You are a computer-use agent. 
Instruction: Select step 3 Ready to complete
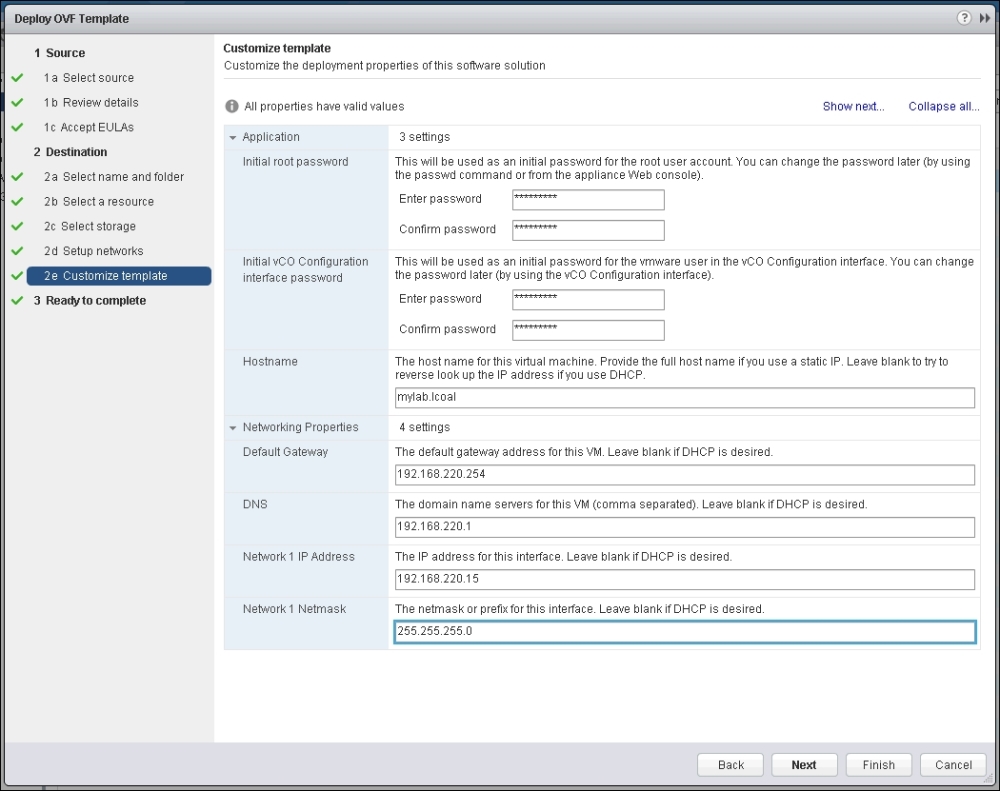[x=95, y=301]
